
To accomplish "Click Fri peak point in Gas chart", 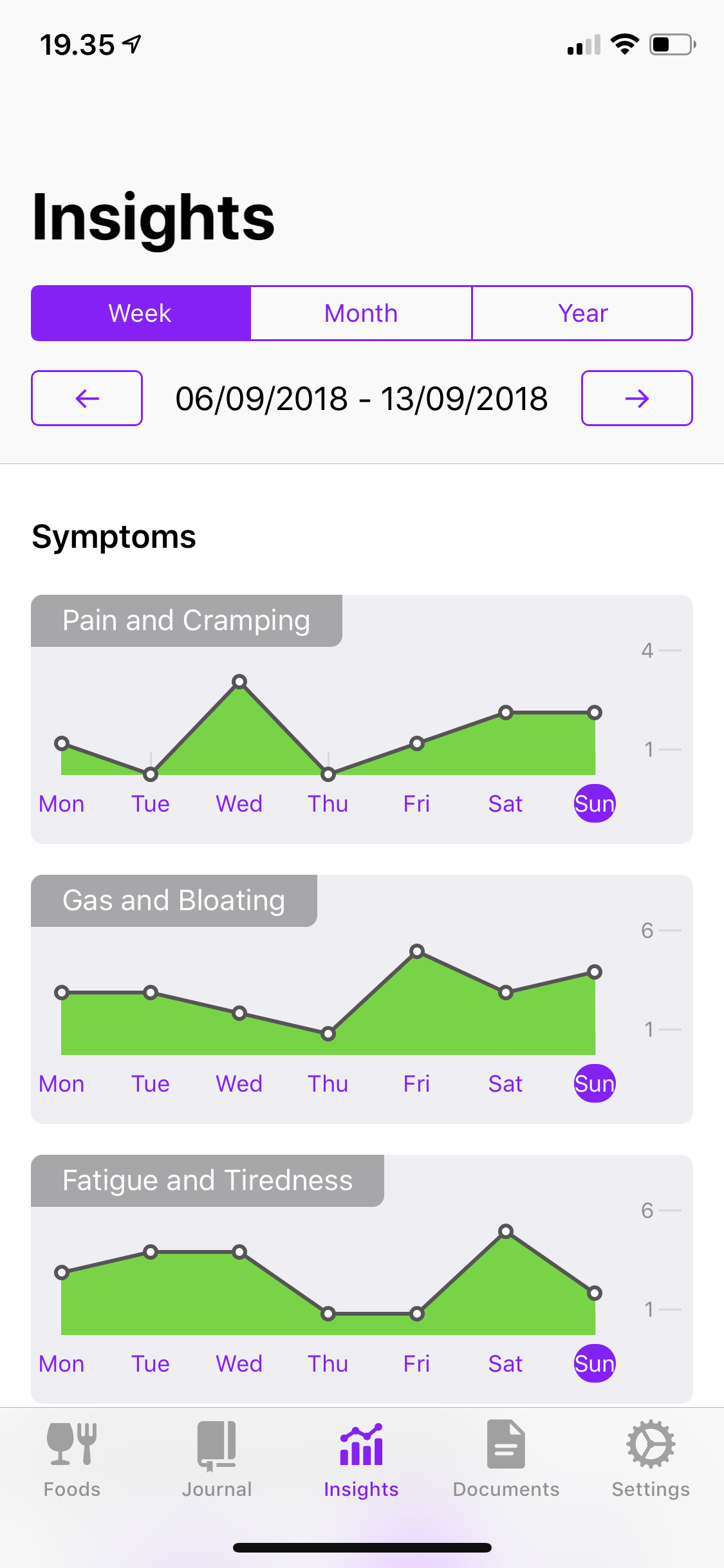I will tap(417, 951).
